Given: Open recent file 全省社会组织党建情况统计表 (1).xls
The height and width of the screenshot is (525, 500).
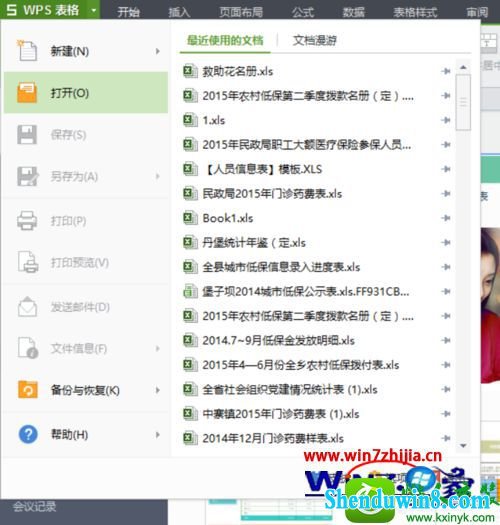Looking at the screenshot, I should coord(290,389).
